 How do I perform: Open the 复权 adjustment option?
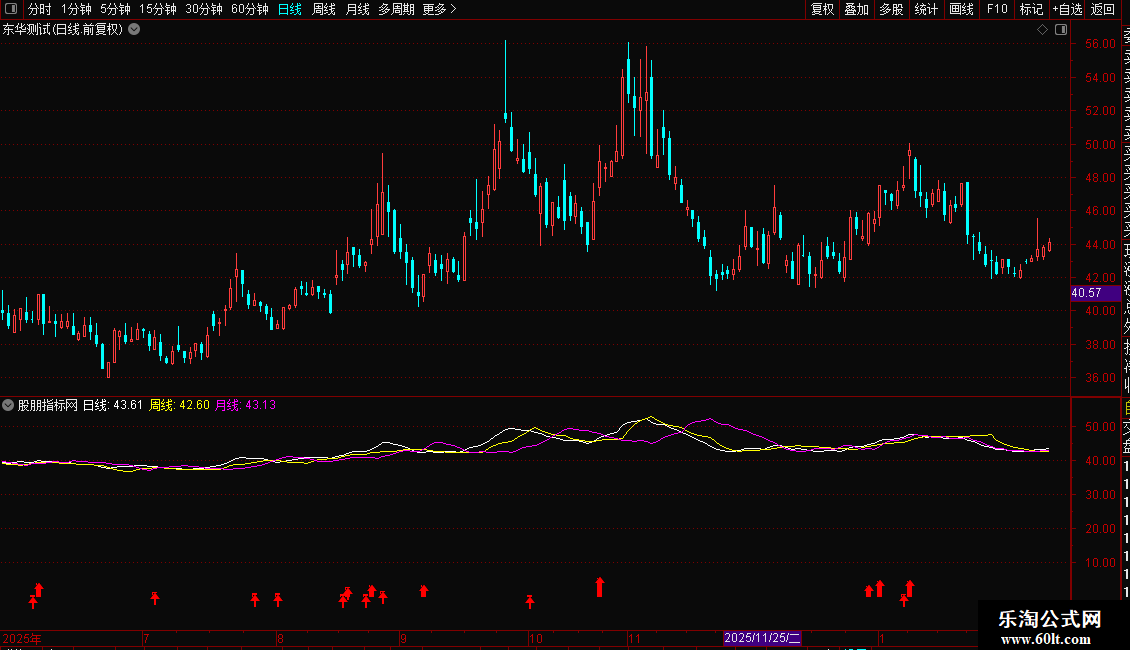822,9
